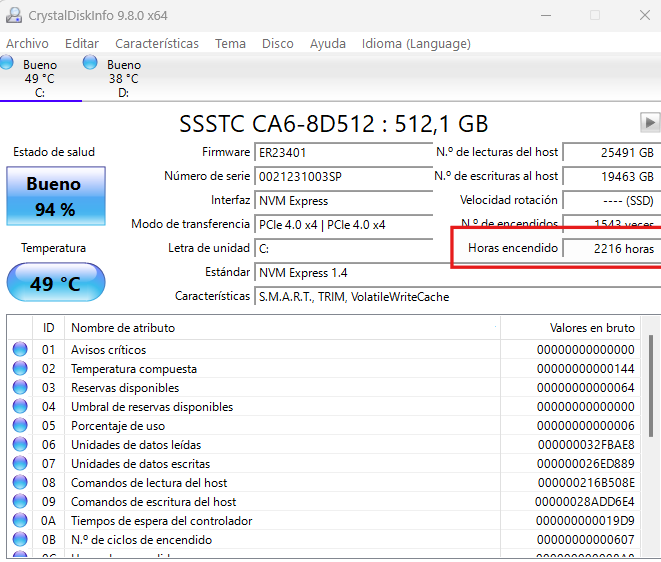
Task: Click the status orb of attribute 04 Umbral de reservas
Action: pyautogui.click(x=20, y=406)
